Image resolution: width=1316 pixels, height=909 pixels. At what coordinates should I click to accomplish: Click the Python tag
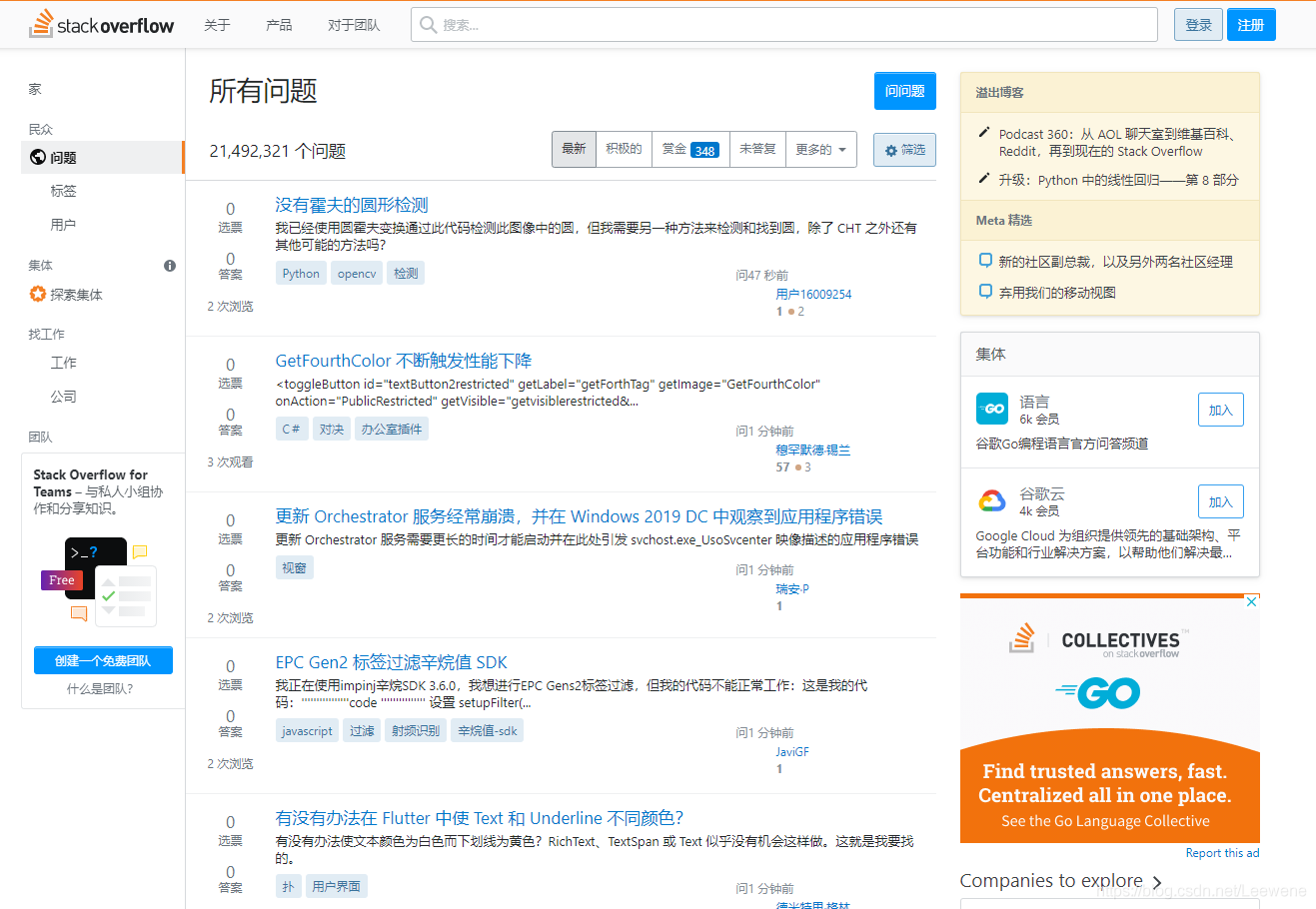[301, 274]
